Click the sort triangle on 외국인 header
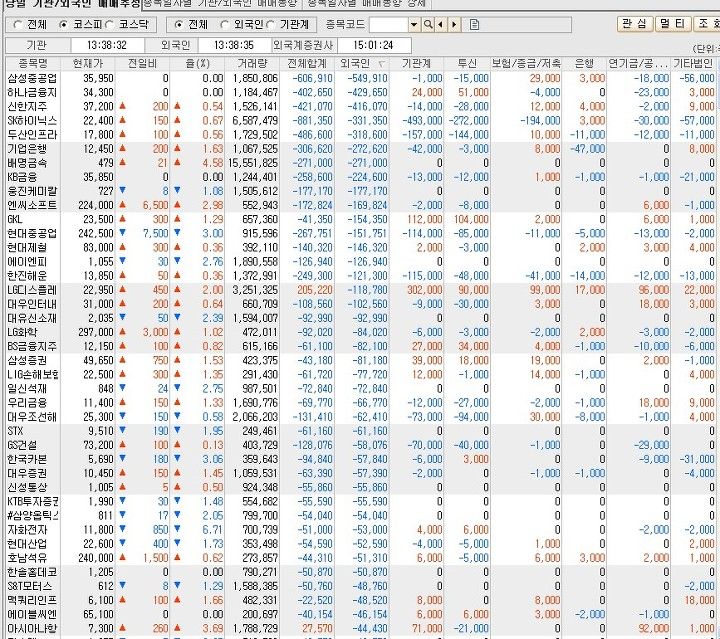The image size is (720, 639). click(381, 64)
